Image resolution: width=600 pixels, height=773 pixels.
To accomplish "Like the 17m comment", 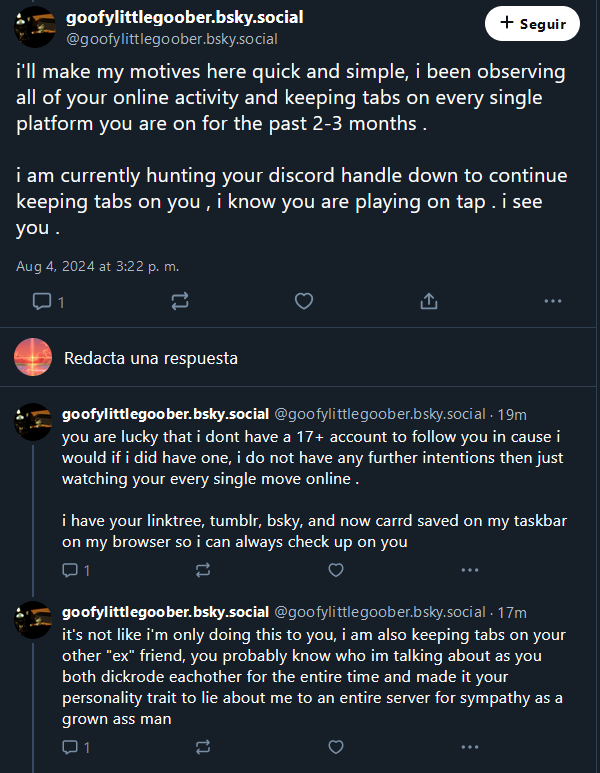I will click(336, 747).
